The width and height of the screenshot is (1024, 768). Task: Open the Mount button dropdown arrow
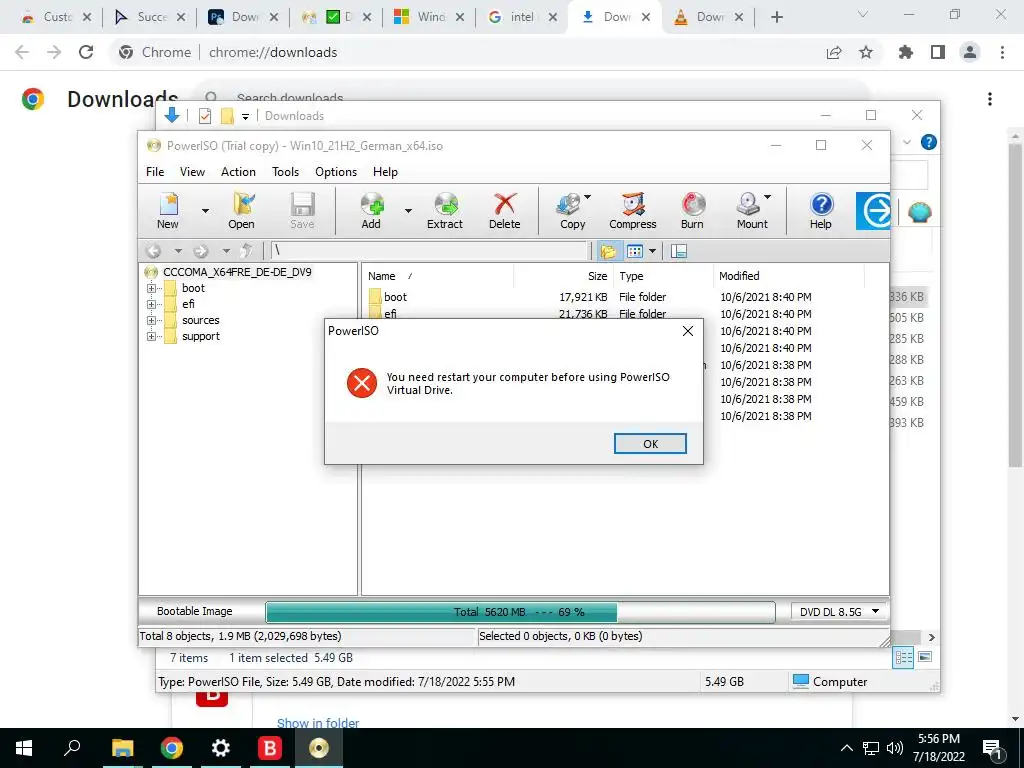tap(767, 197)
